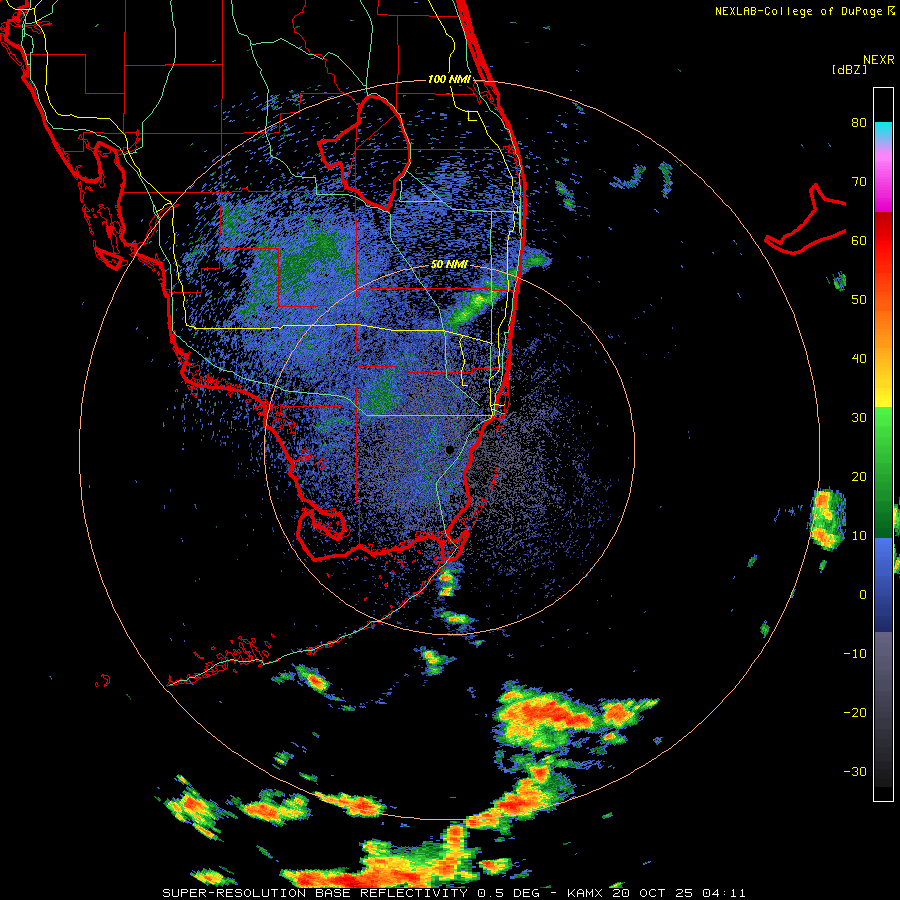Click the 50 dBZ legend value

[859, 300]
